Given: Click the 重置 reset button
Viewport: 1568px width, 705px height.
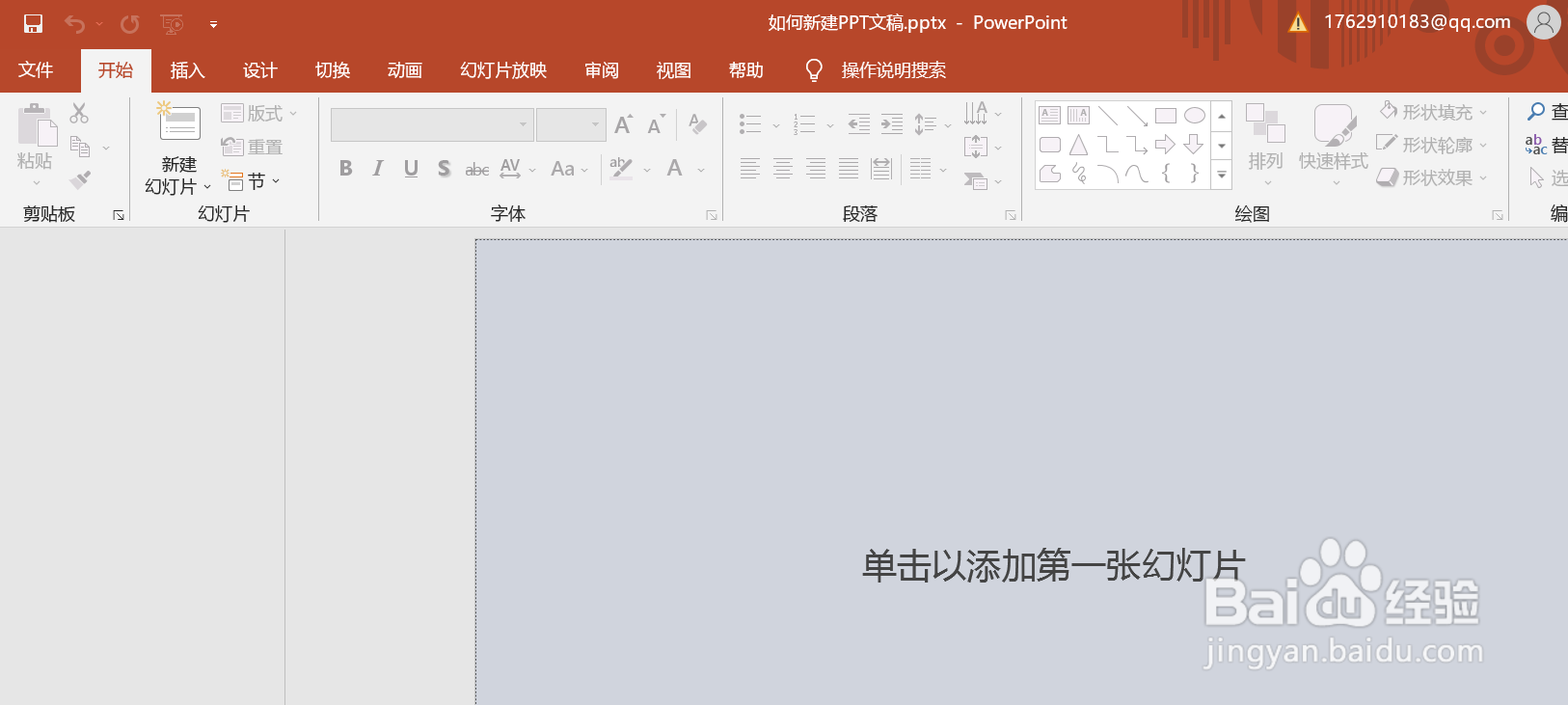Looking at the screenshot, I should [252, 147].
